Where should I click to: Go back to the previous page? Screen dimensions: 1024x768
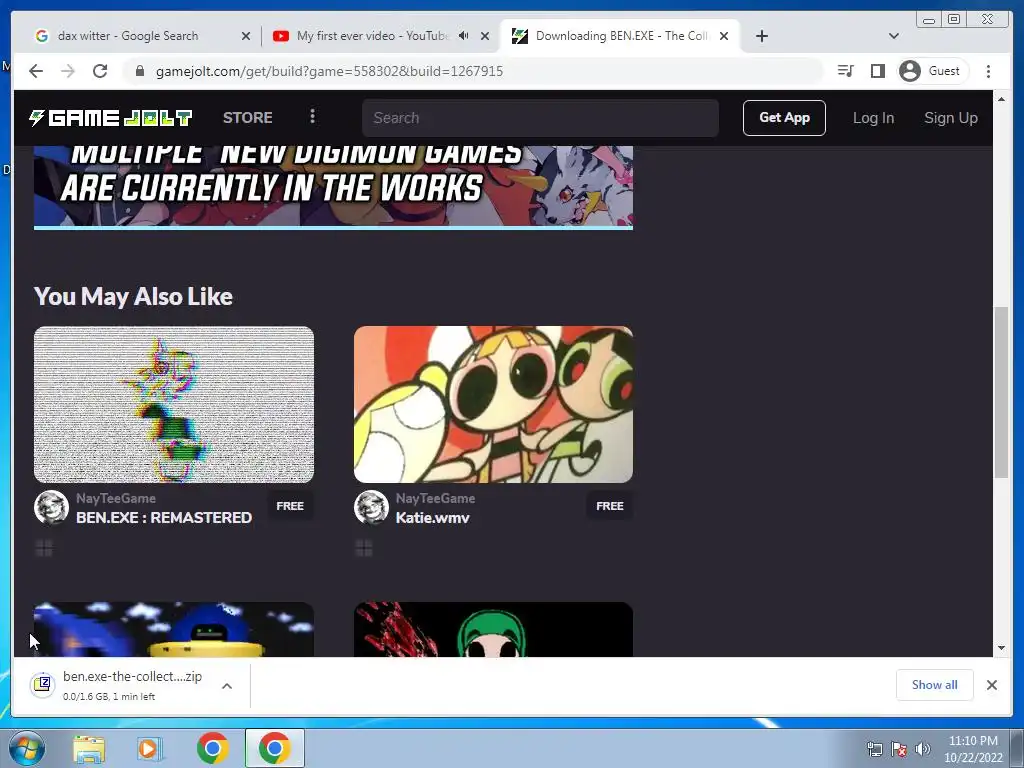pos(36,71)
